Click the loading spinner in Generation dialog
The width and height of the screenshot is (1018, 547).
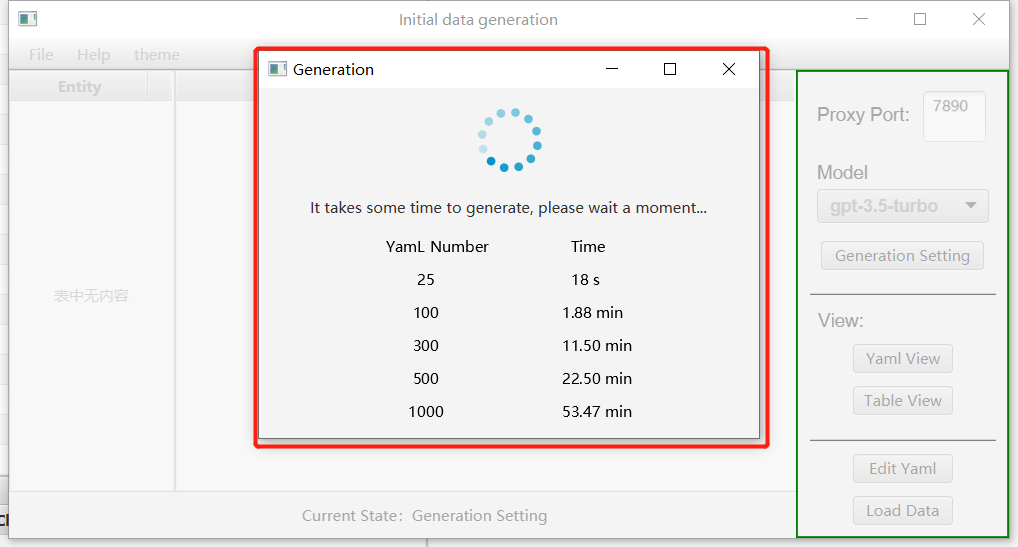point(510,140)
